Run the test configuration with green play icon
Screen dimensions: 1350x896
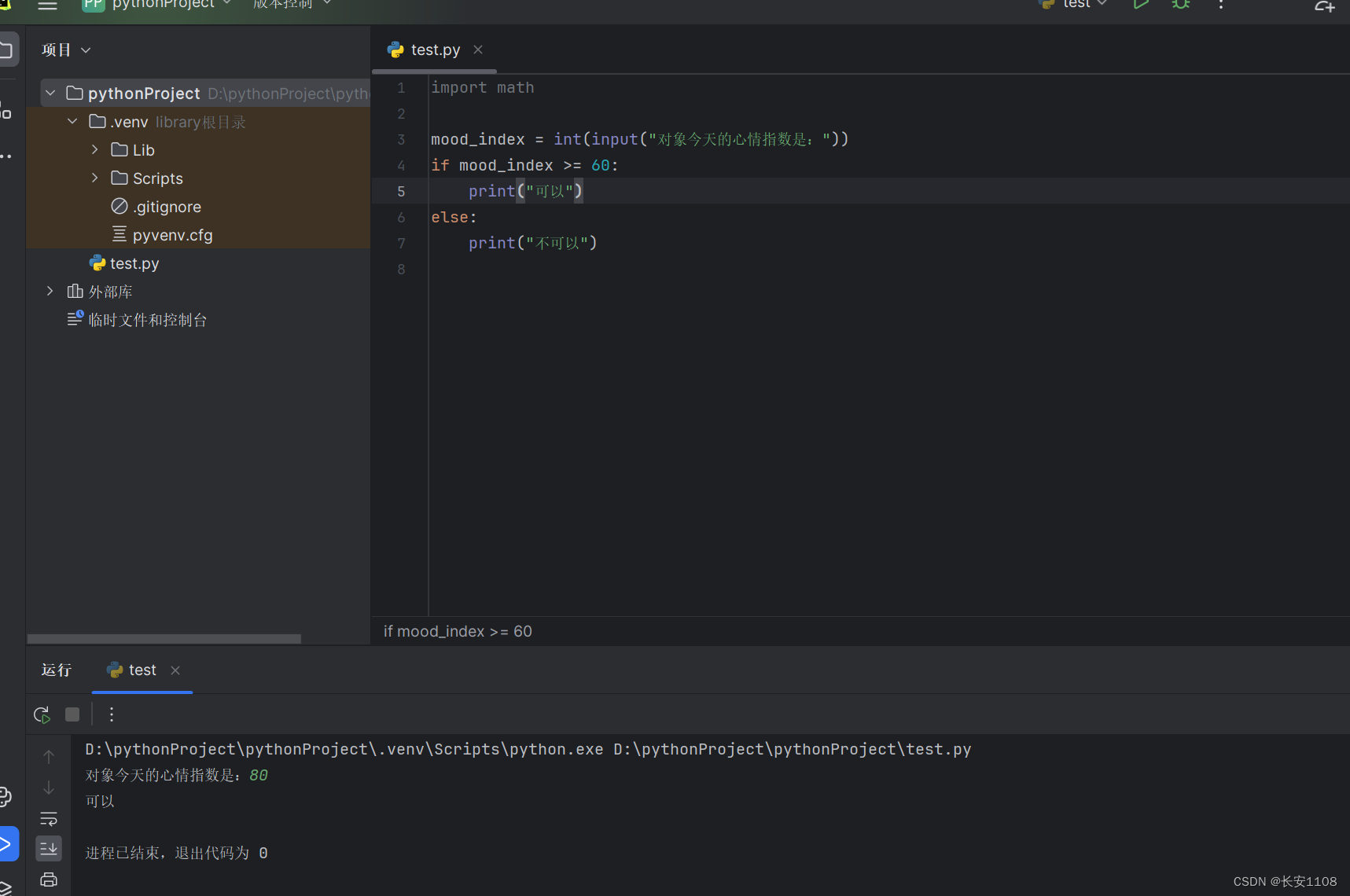point(1141,5)
